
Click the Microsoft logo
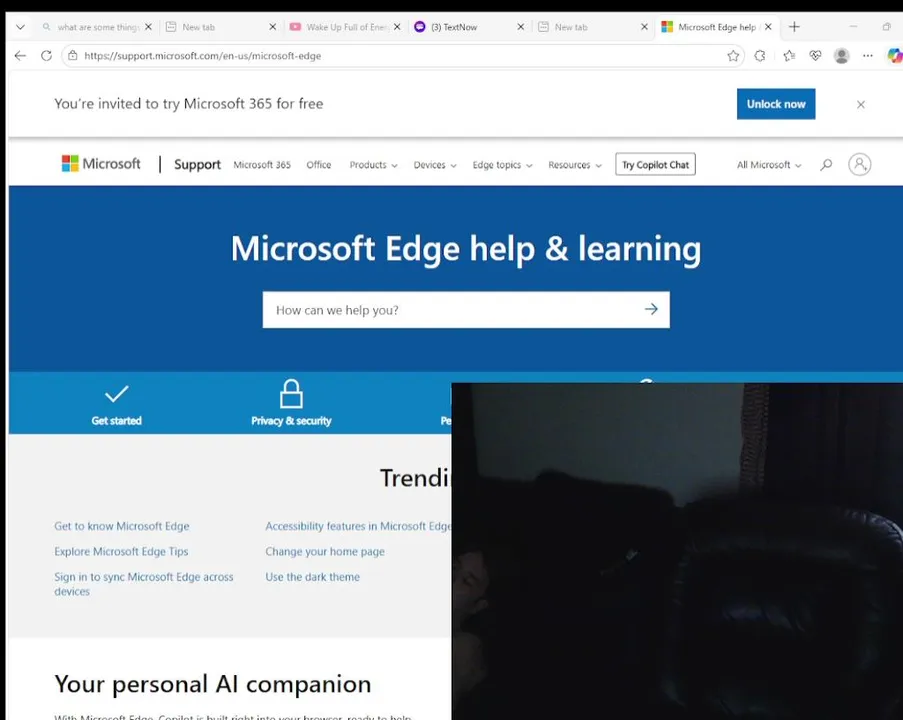pyautogui.click(x=101, y=164)
